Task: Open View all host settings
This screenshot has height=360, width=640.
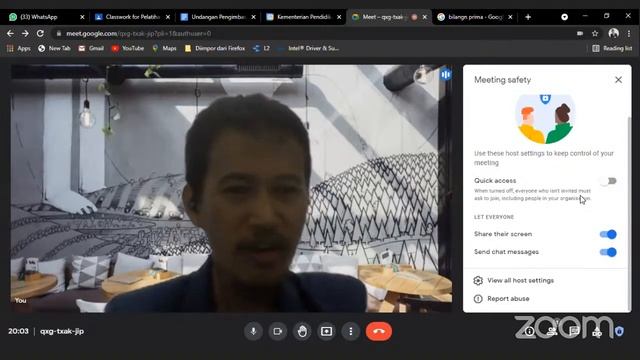Action: (520, 280)
